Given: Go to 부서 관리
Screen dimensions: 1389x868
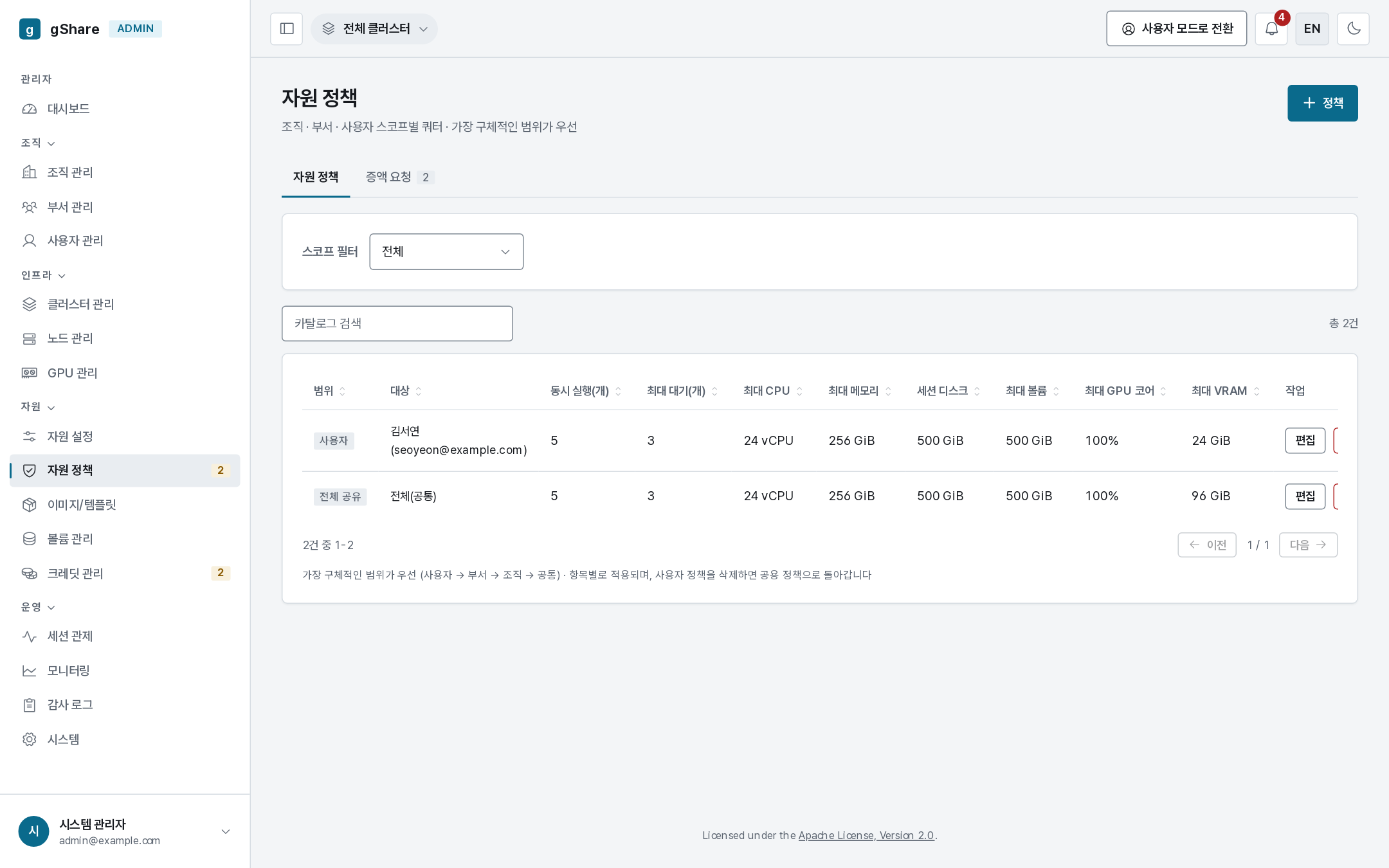Looking at the screenshot, I should click(125, 206).
